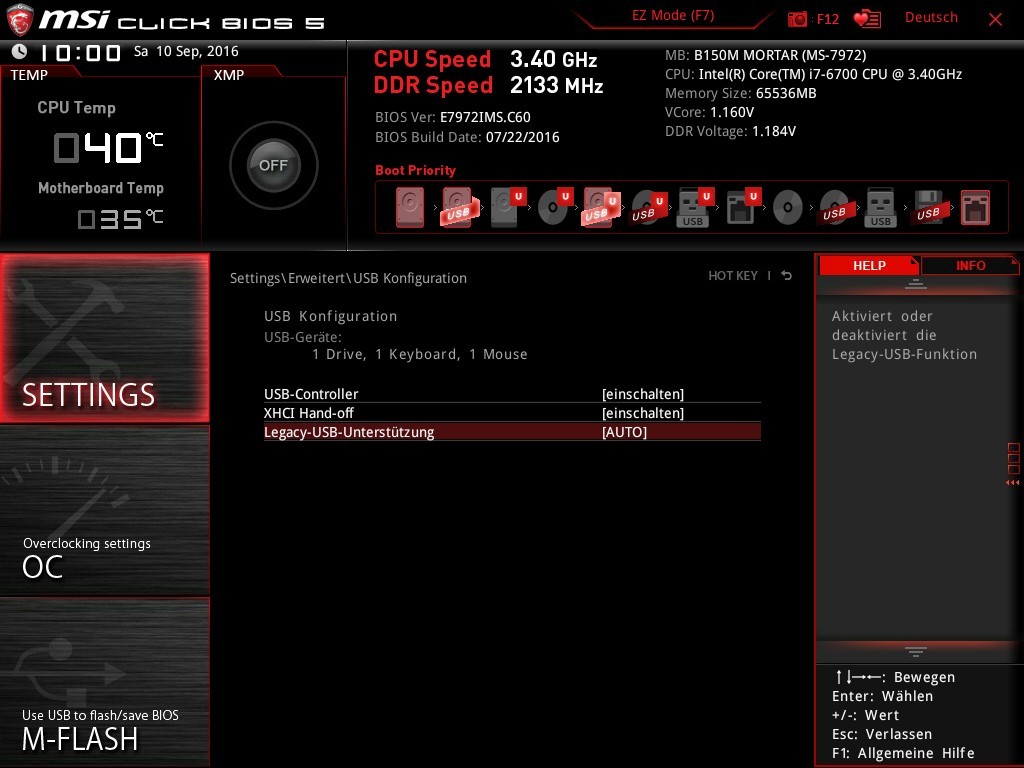Image resolution: width=1024 pixels, height=768 pixels.
Task: Close the BIOS with the X icon
Action: coord(995,19)
